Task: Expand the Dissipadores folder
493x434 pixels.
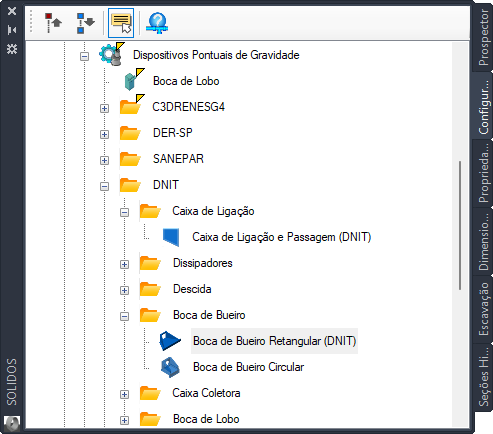Action: click(x=124, y=264)
